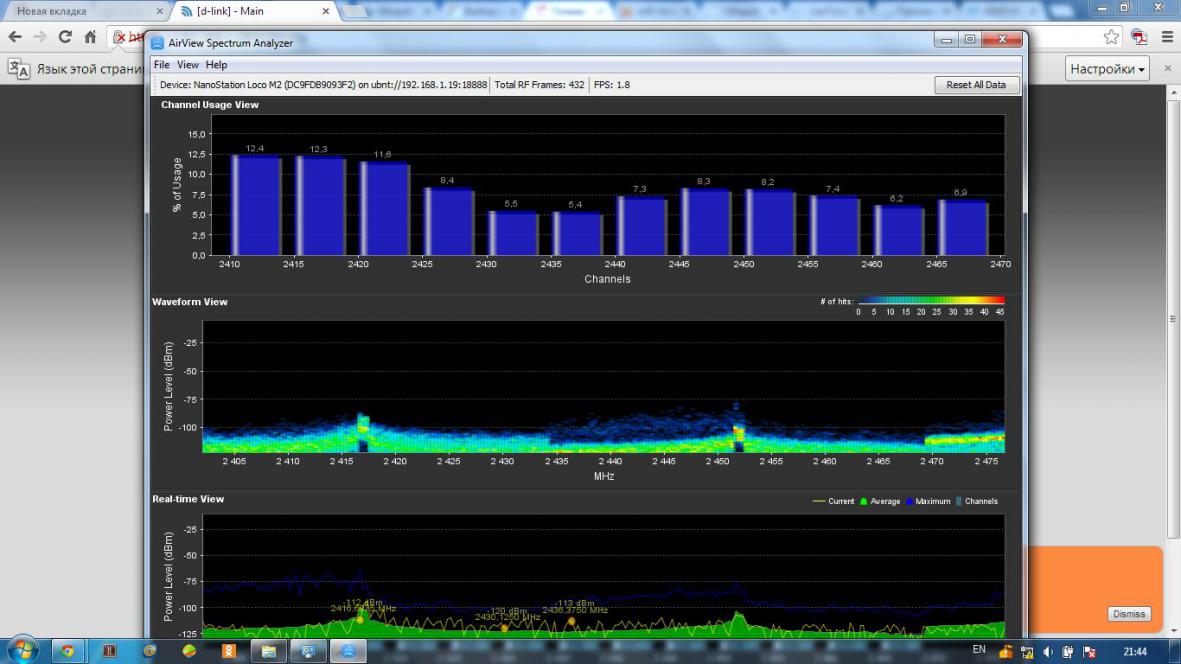Open the Odnoklassniki orange taskbar icon
This screenshot has height=664, width=1181.
click(x=229, y=651)
